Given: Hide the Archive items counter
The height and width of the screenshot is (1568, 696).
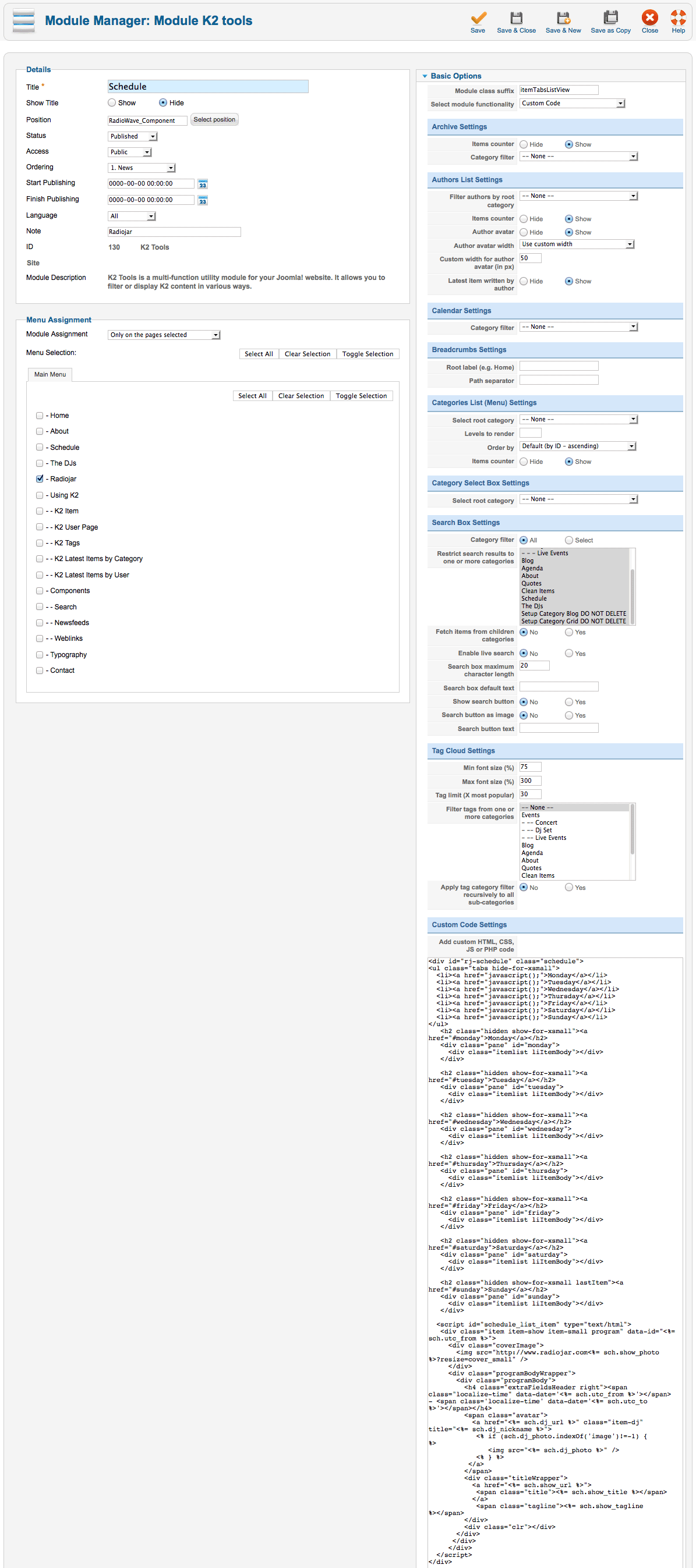Looking at the screenshot, I should 524,145.
